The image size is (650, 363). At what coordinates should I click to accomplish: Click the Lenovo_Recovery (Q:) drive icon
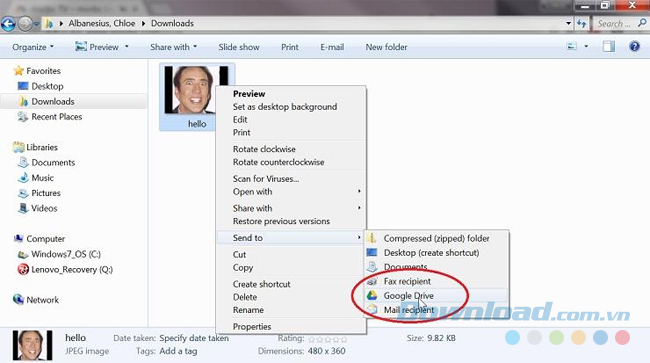point(23,269)
